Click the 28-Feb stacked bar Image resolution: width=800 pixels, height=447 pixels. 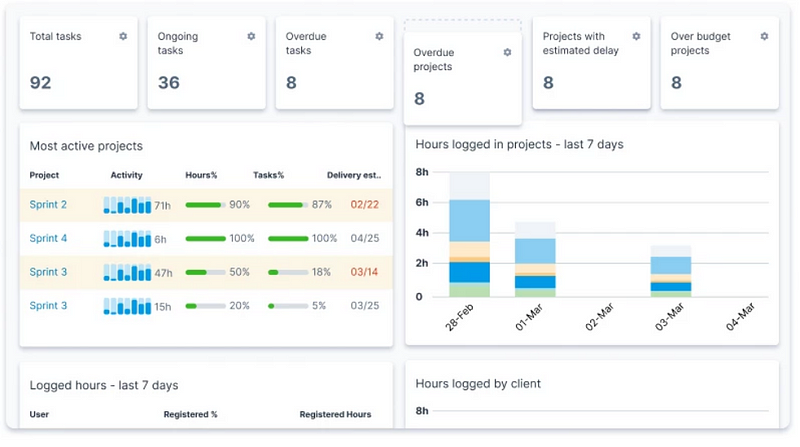pos(469,234)
